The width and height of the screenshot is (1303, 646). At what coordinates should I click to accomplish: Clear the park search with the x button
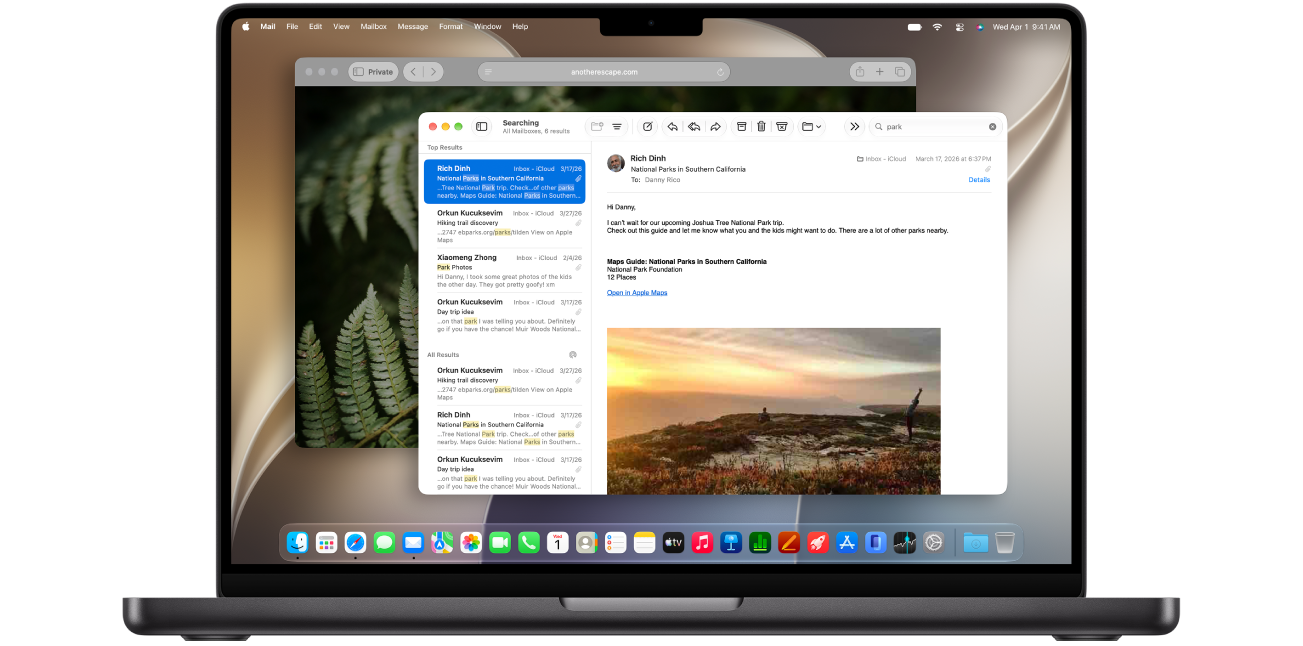(993, 127)
